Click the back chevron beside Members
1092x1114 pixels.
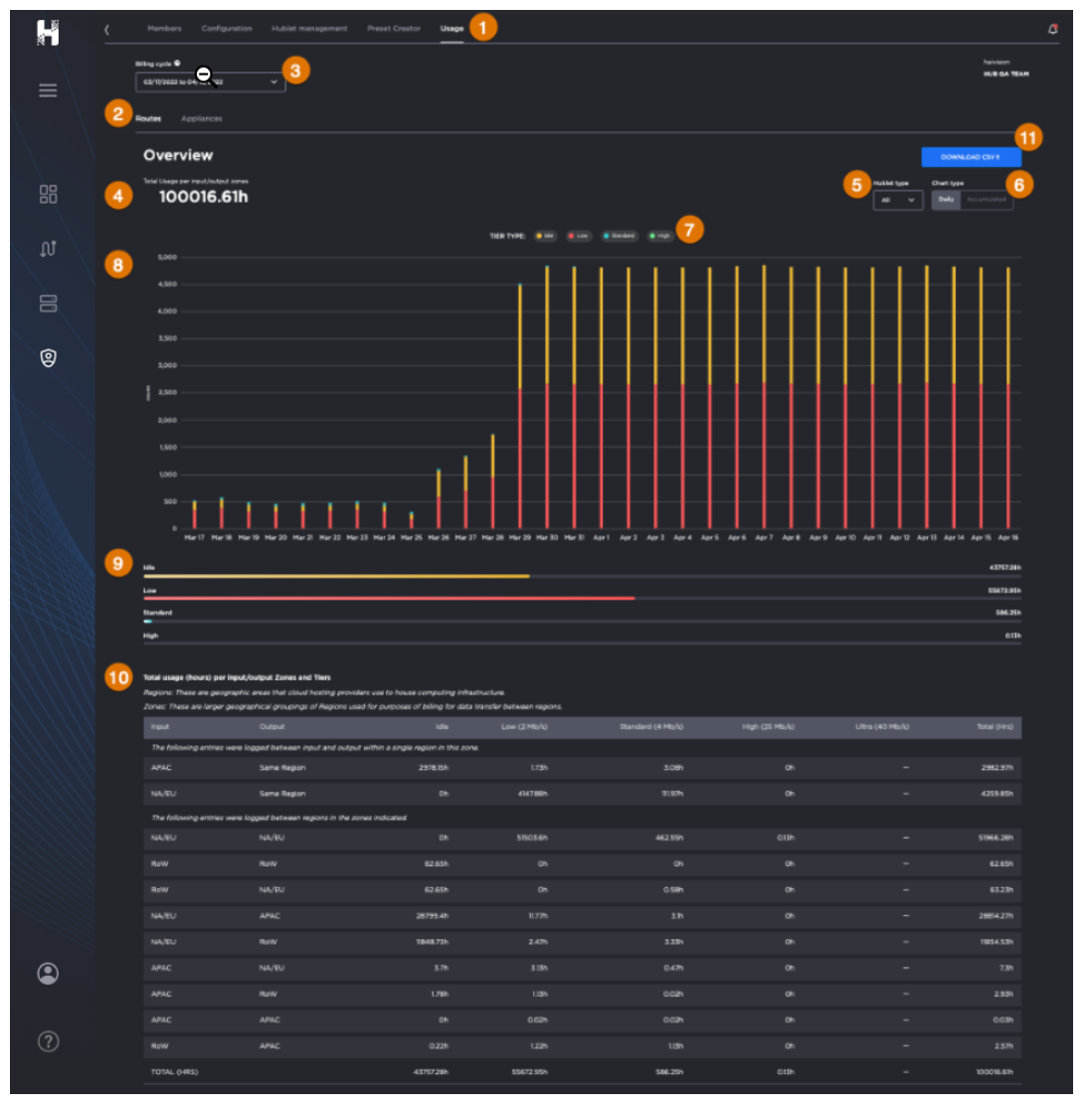tap(107, 29)
